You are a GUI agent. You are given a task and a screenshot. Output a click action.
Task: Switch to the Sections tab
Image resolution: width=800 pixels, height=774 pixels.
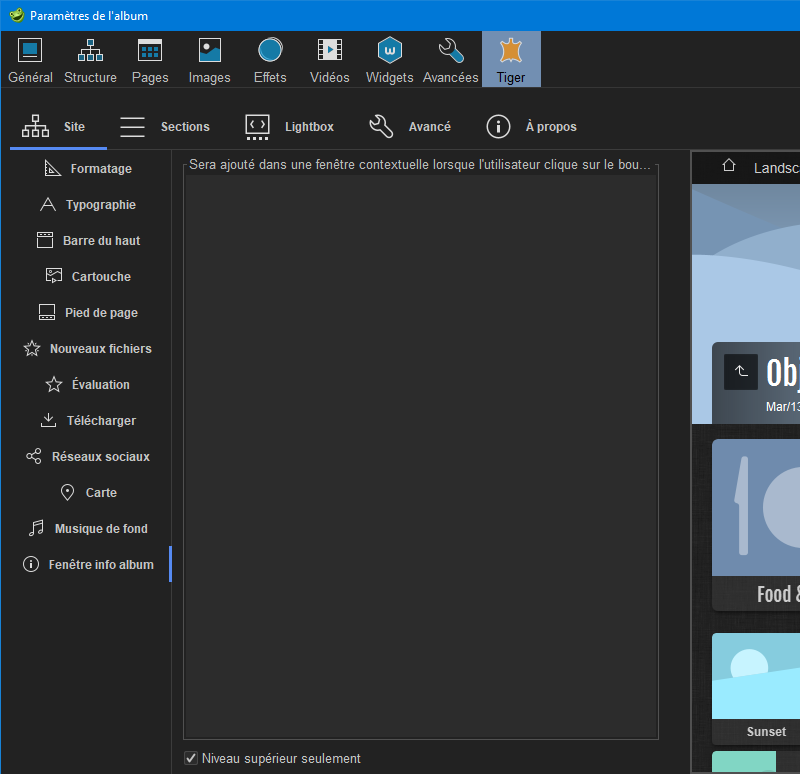pos(164,127)
